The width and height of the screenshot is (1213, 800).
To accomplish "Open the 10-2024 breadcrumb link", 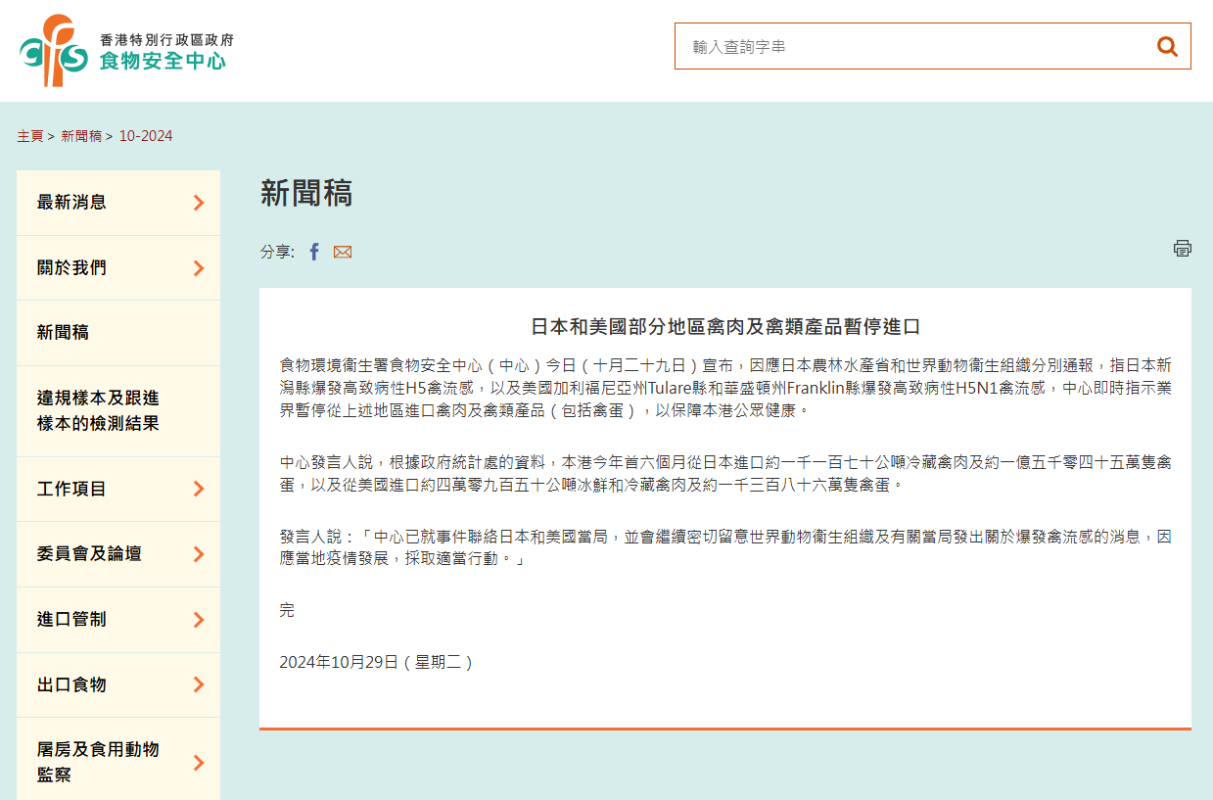I will pos(146,136).
